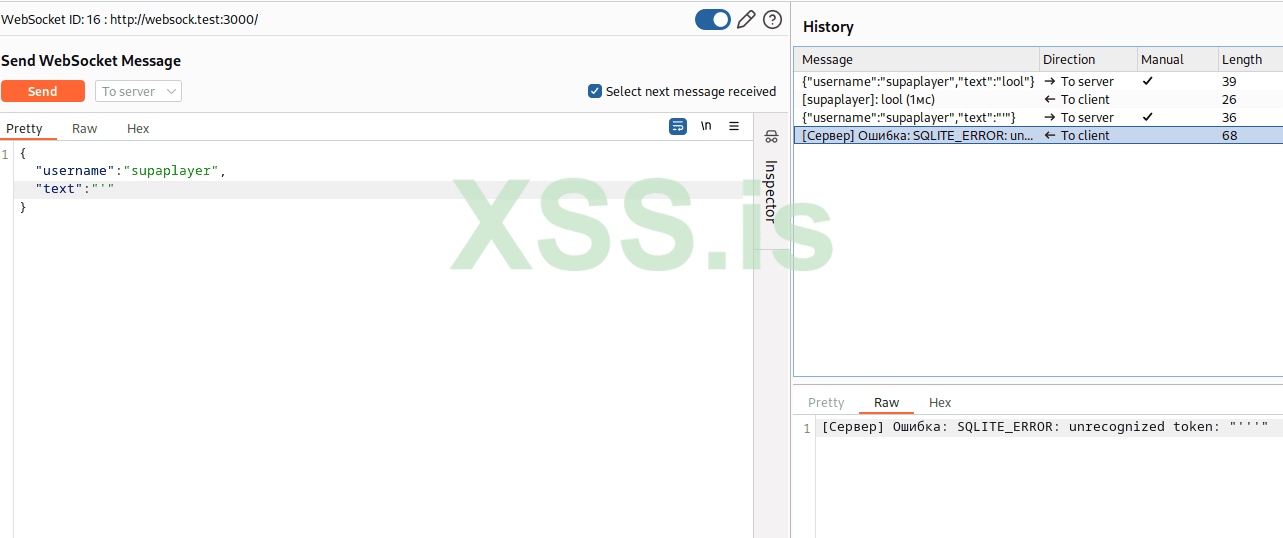Switch to the Pretty tab in message editor
The image size is (1283, 538).
(x=25, y=128)
